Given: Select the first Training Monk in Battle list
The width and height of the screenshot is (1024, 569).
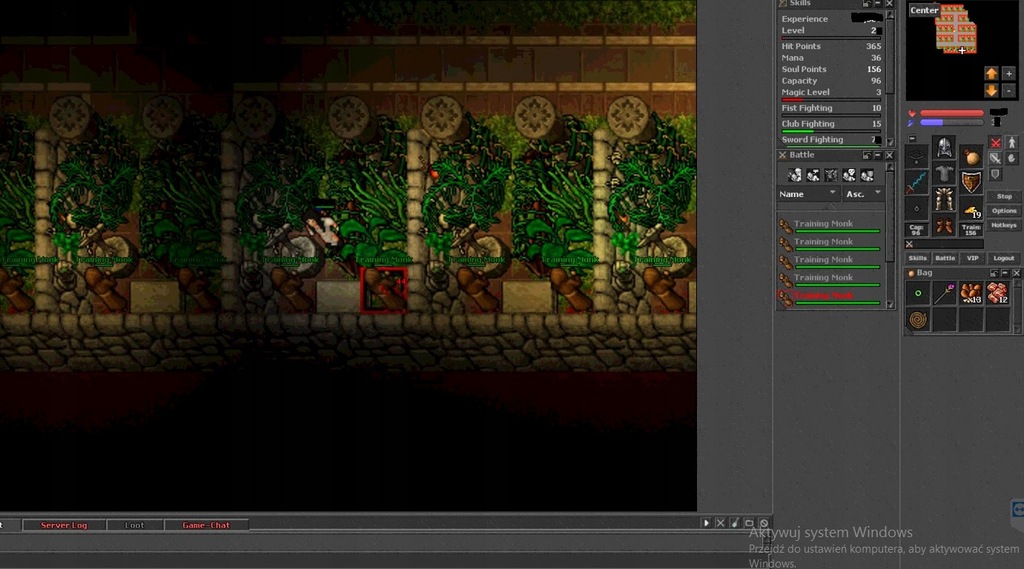Looking at the screenshot, I should [x=830, y=225].
